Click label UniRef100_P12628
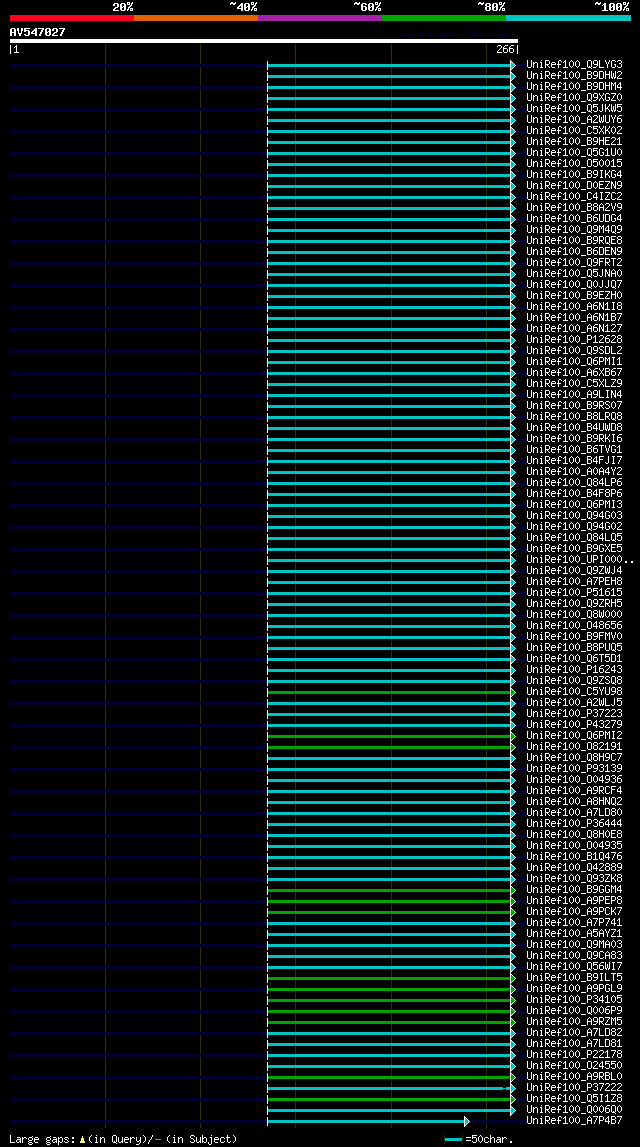640x1147 pixels. tap(574, 339)
